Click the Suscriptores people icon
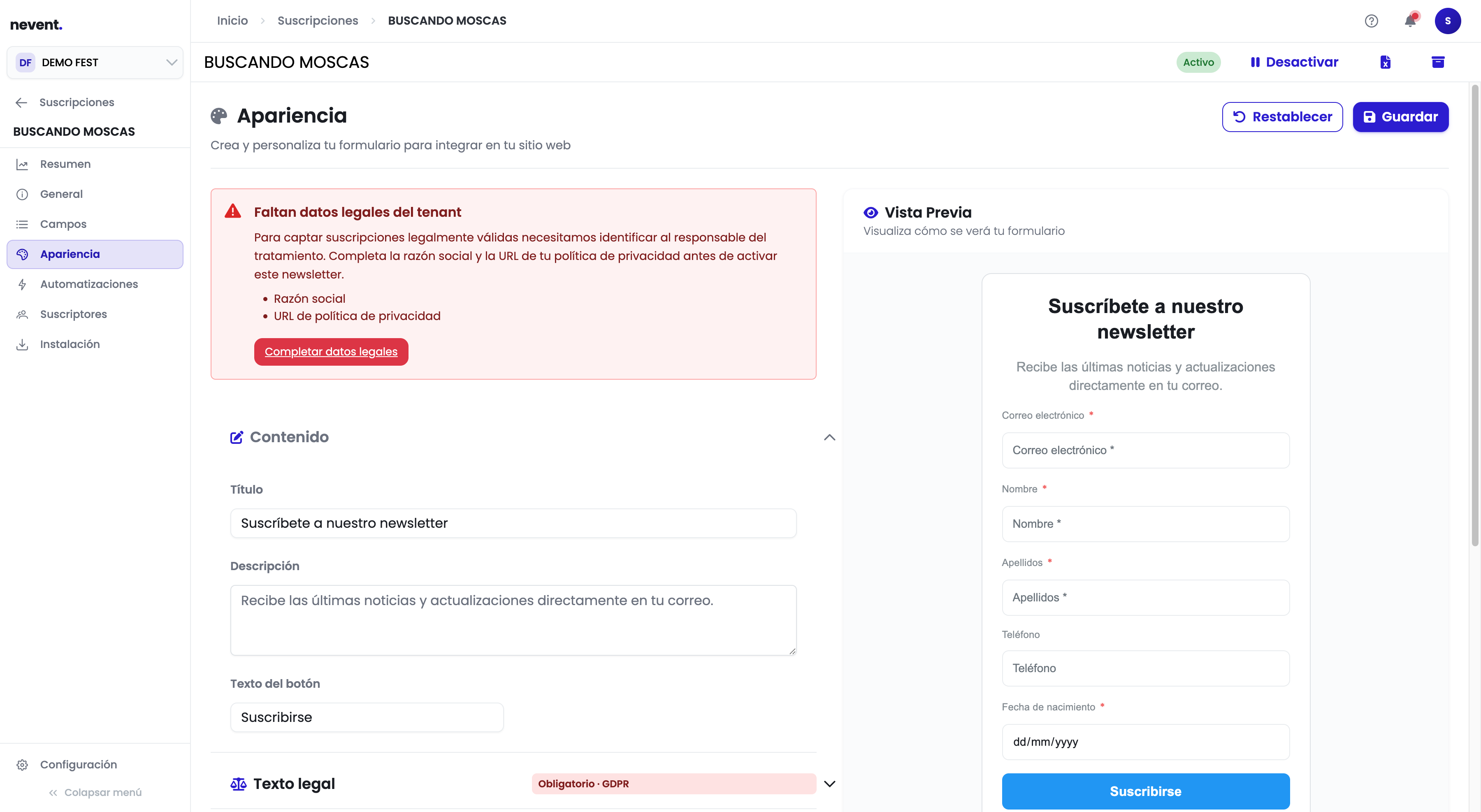1481x812 pixels. pyautogui.click(x=22, y=314)
